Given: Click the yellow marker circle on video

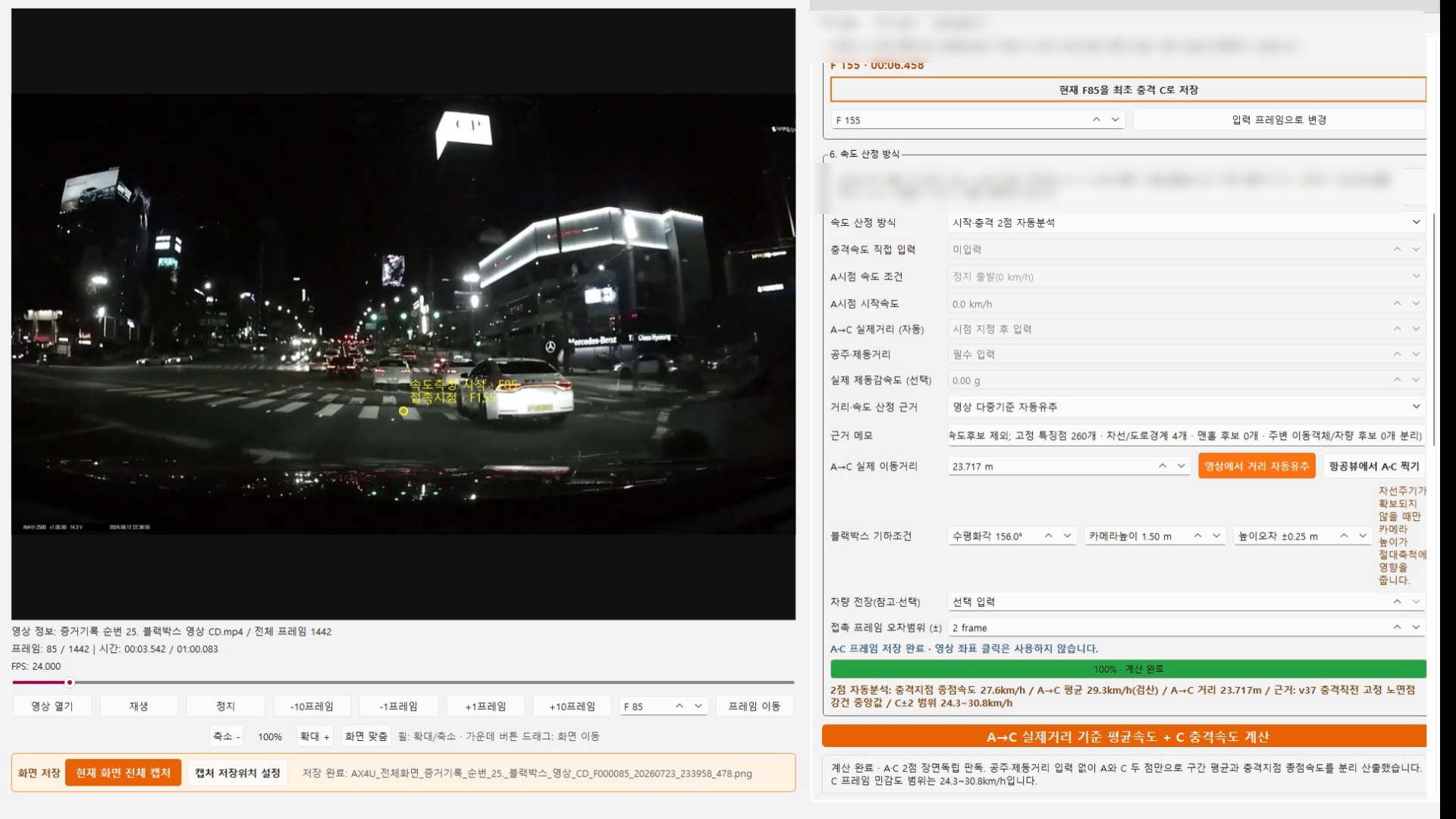Looking at the screenshot, I should tap(403, 411).
